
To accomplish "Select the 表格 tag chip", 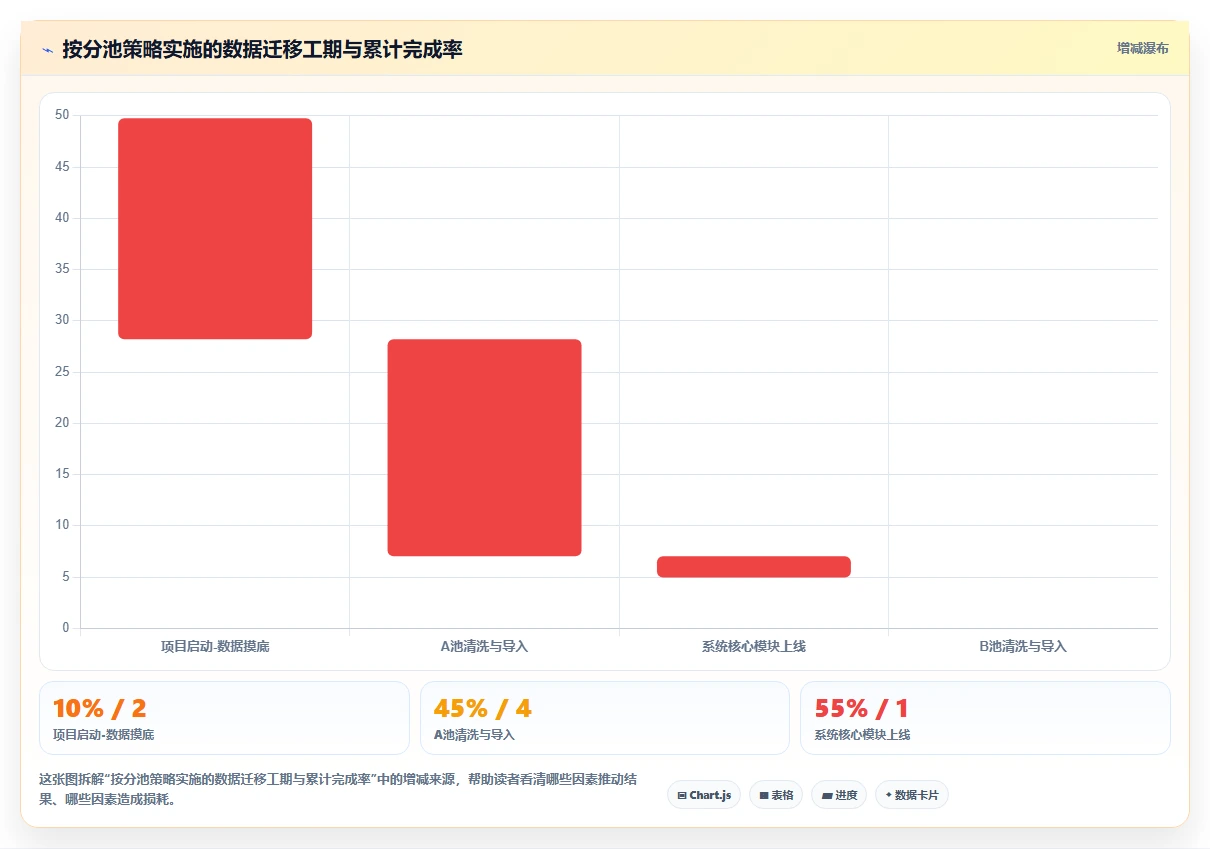I will pyautogui.click(x=776, y=795).
